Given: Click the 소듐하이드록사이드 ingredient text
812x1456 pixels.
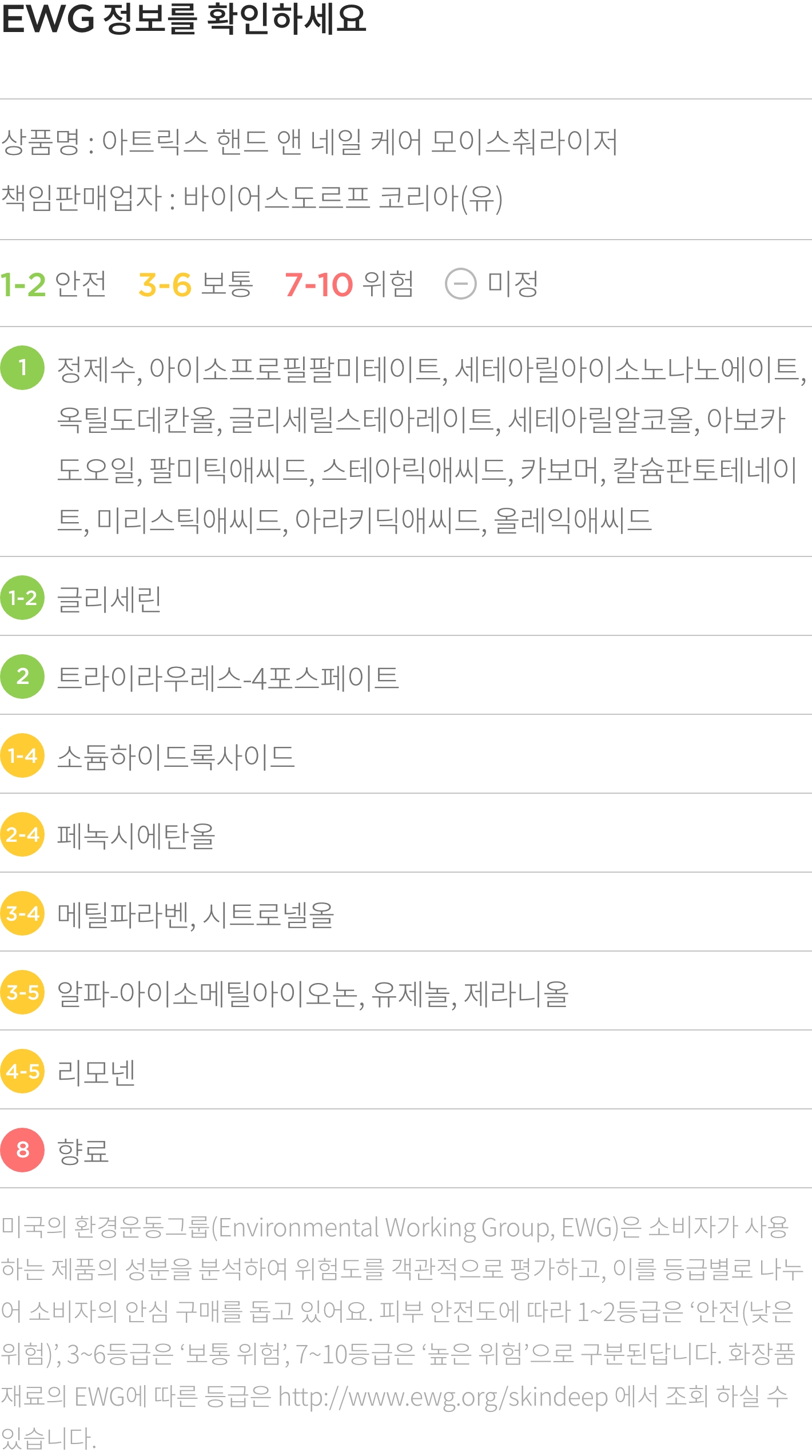Looking at the screenshot, I should pyautogui.click(x=176, y=757).
